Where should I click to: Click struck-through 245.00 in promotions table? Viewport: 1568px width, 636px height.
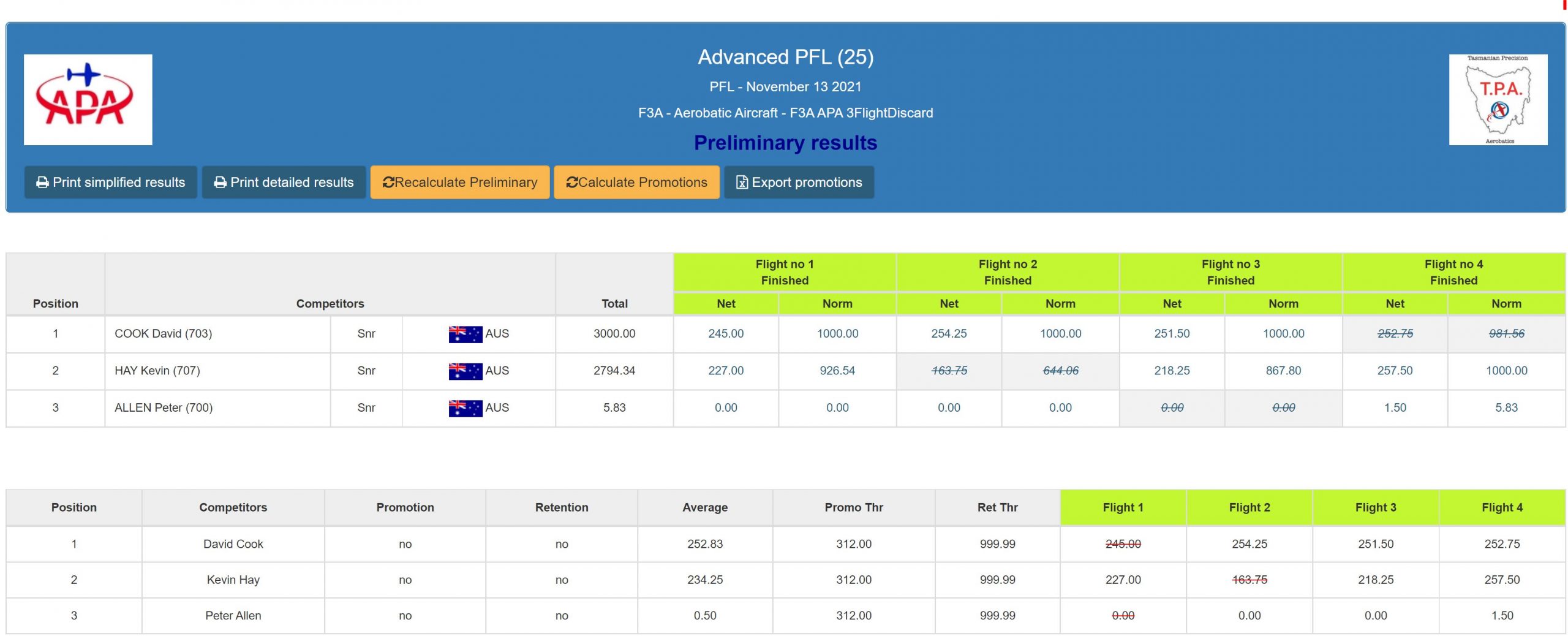click(x=1123, y=544)
